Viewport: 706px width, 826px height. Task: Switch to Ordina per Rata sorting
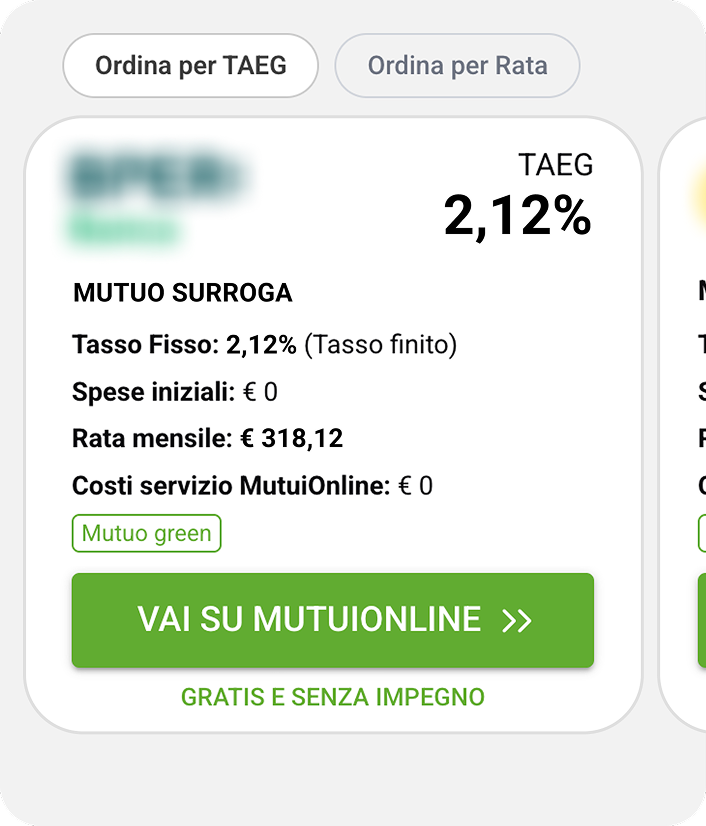(457, 66)
